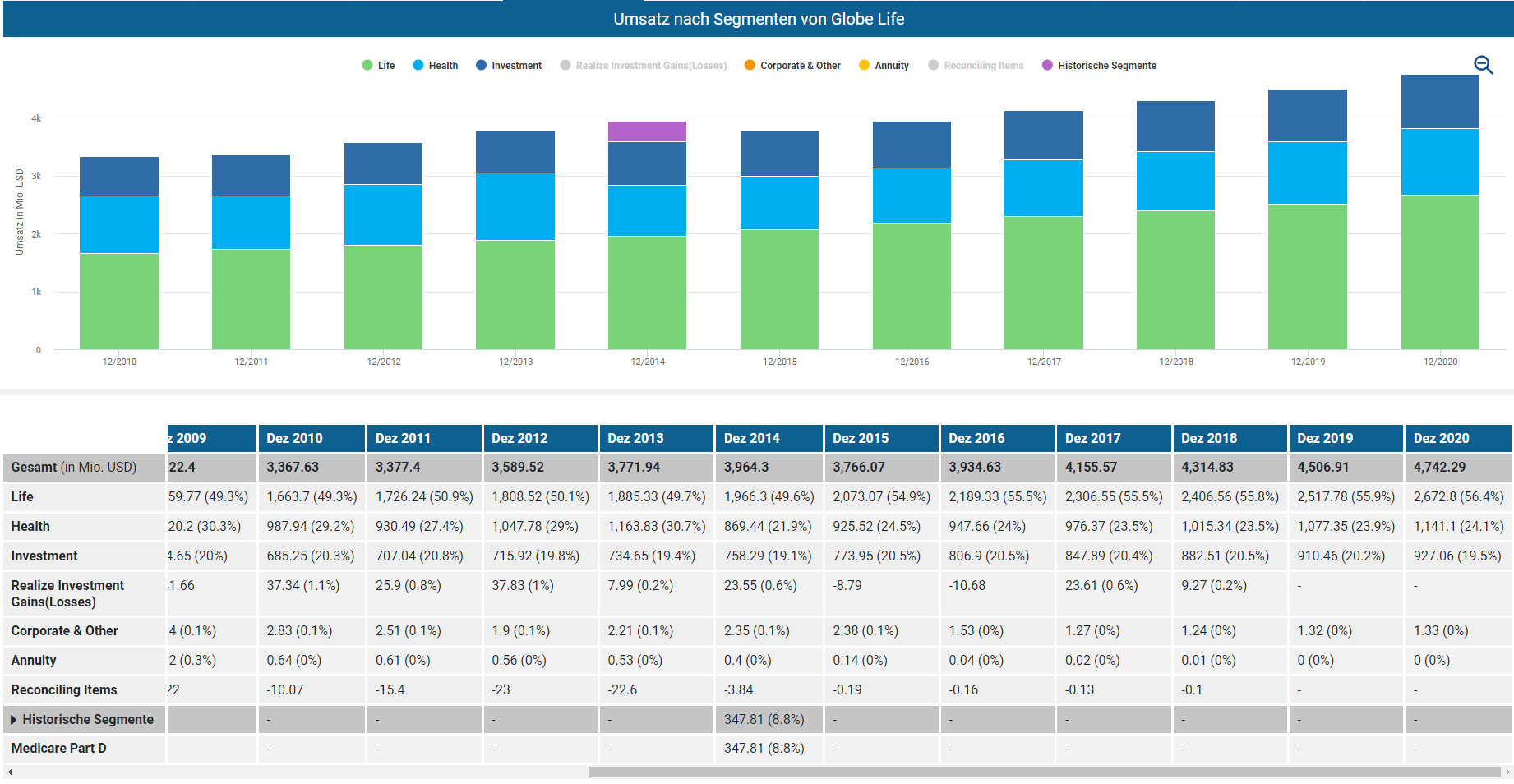Click the horizontal table scrollbar thumb
This screenshot has height=784, width=1514.
pyautogui.click(x=1044, y=772)
